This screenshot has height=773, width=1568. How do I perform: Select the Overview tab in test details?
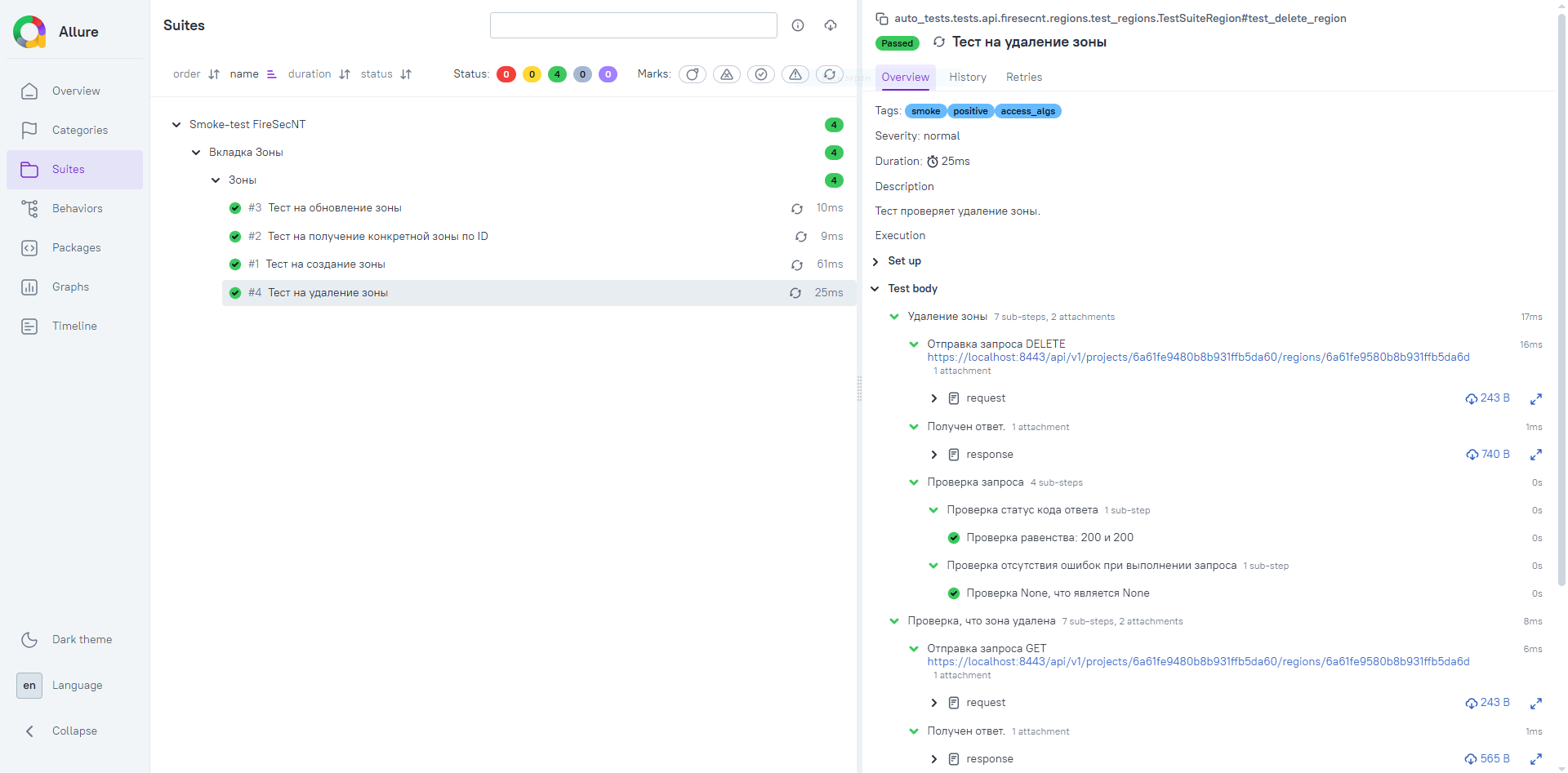[906, 78]
